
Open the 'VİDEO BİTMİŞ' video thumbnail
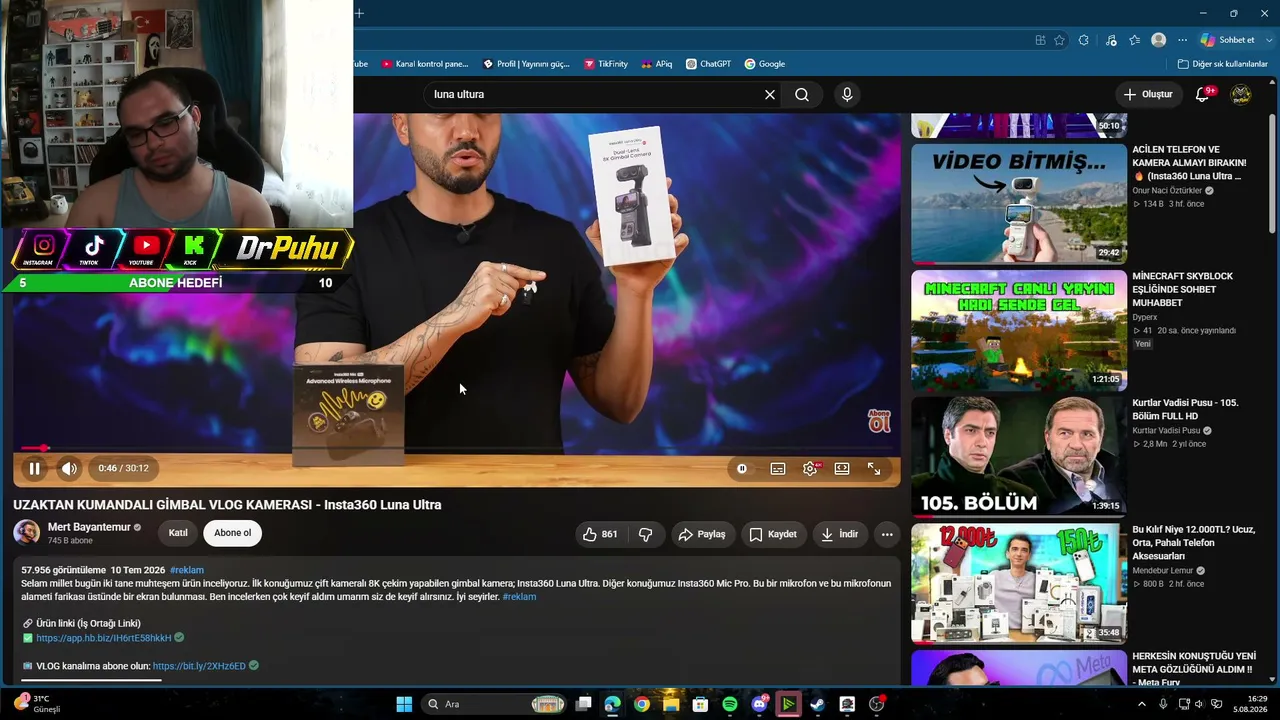(1019, 204)
